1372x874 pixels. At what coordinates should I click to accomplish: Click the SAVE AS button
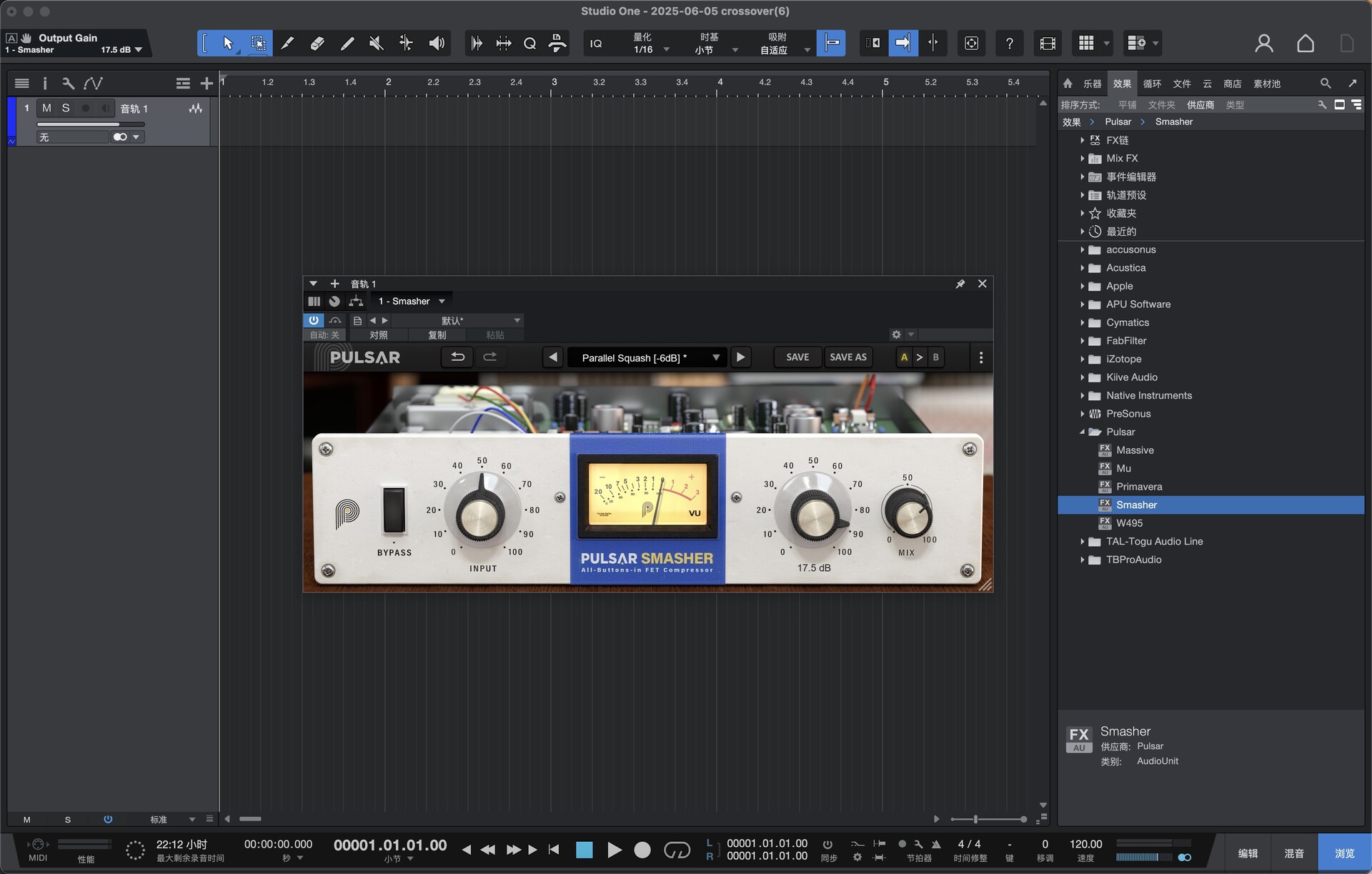(848, 357)
